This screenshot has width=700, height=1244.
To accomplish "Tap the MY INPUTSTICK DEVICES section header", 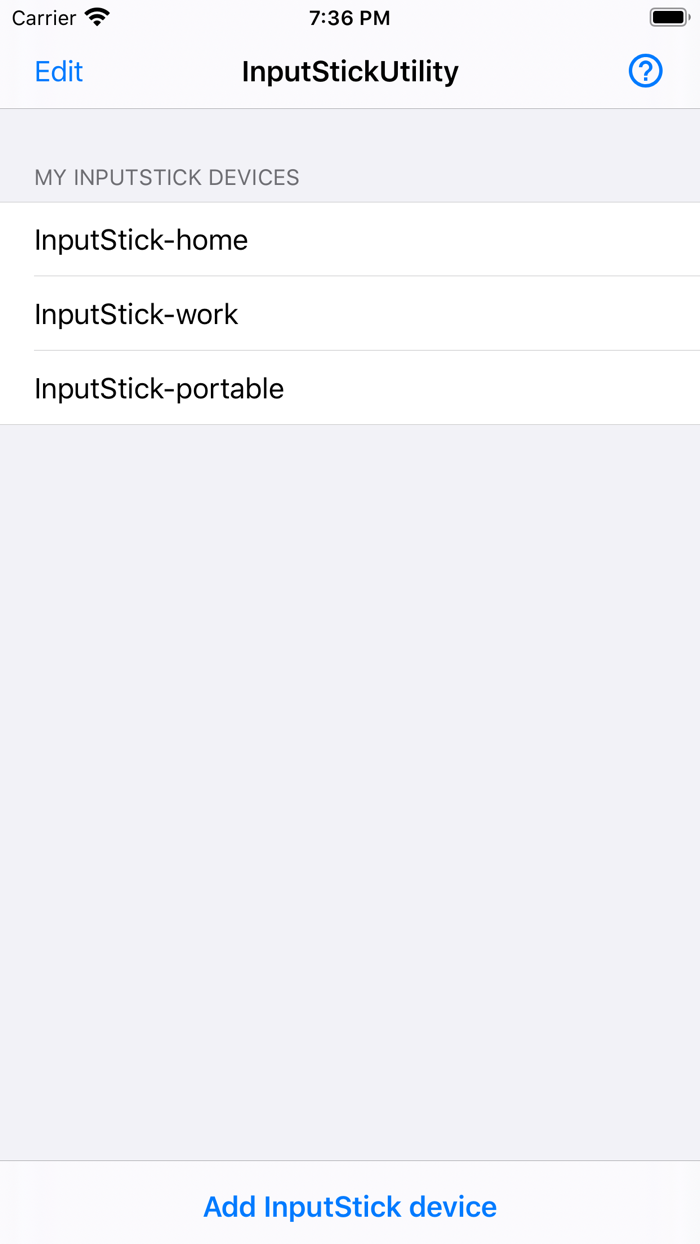I will [166, 177].
